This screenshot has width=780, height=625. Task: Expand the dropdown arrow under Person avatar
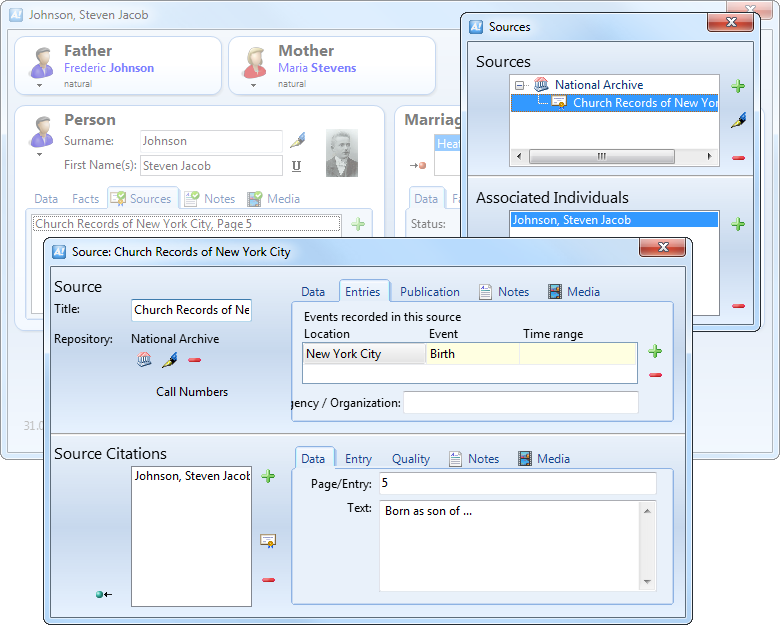tap(40, 155)
